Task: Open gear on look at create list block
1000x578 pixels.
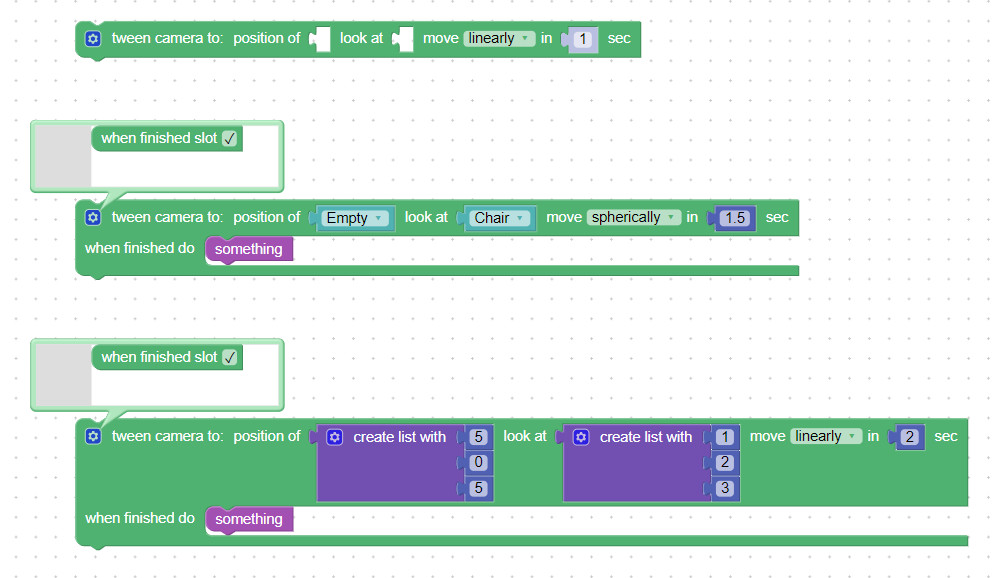Action: click(581, 437)
